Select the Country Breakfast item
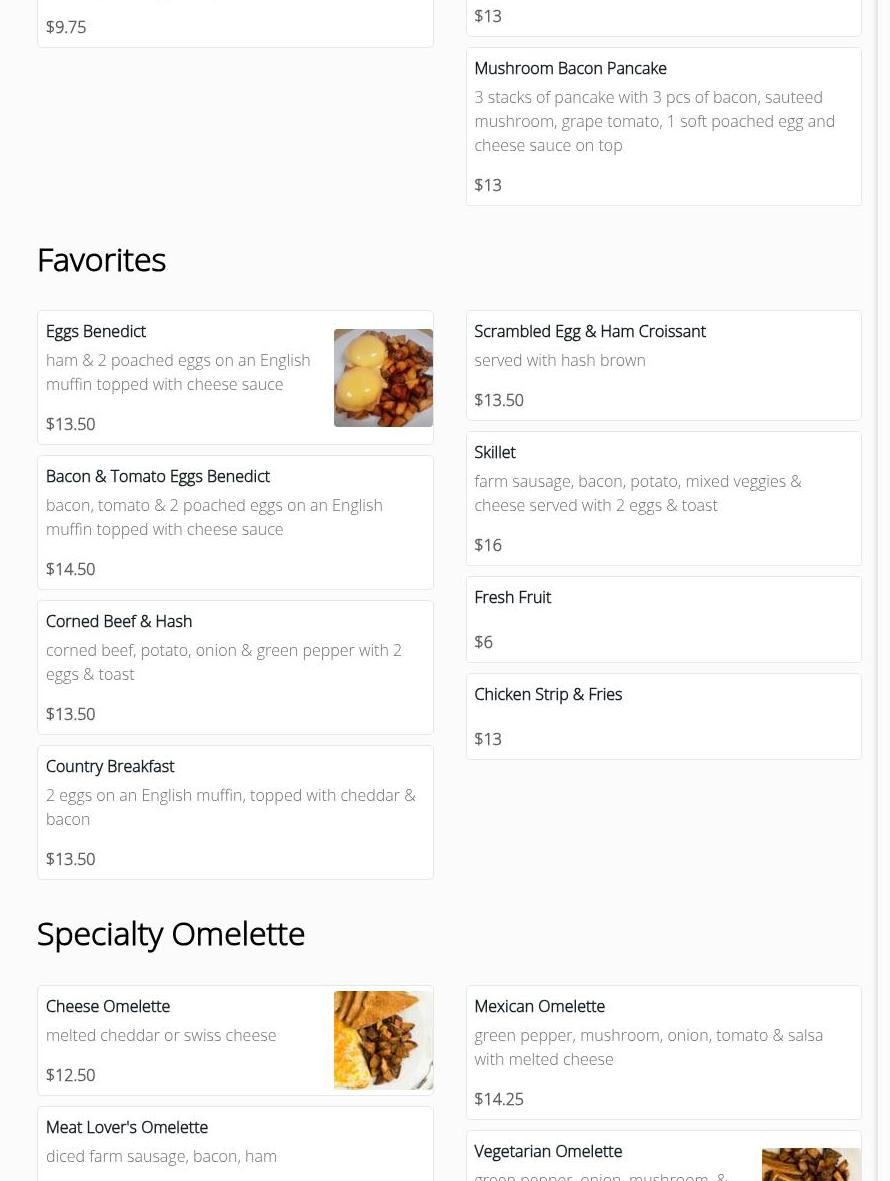Image resolution: width=890 pixels, height=1181 pixels. [x=235, y=812]
